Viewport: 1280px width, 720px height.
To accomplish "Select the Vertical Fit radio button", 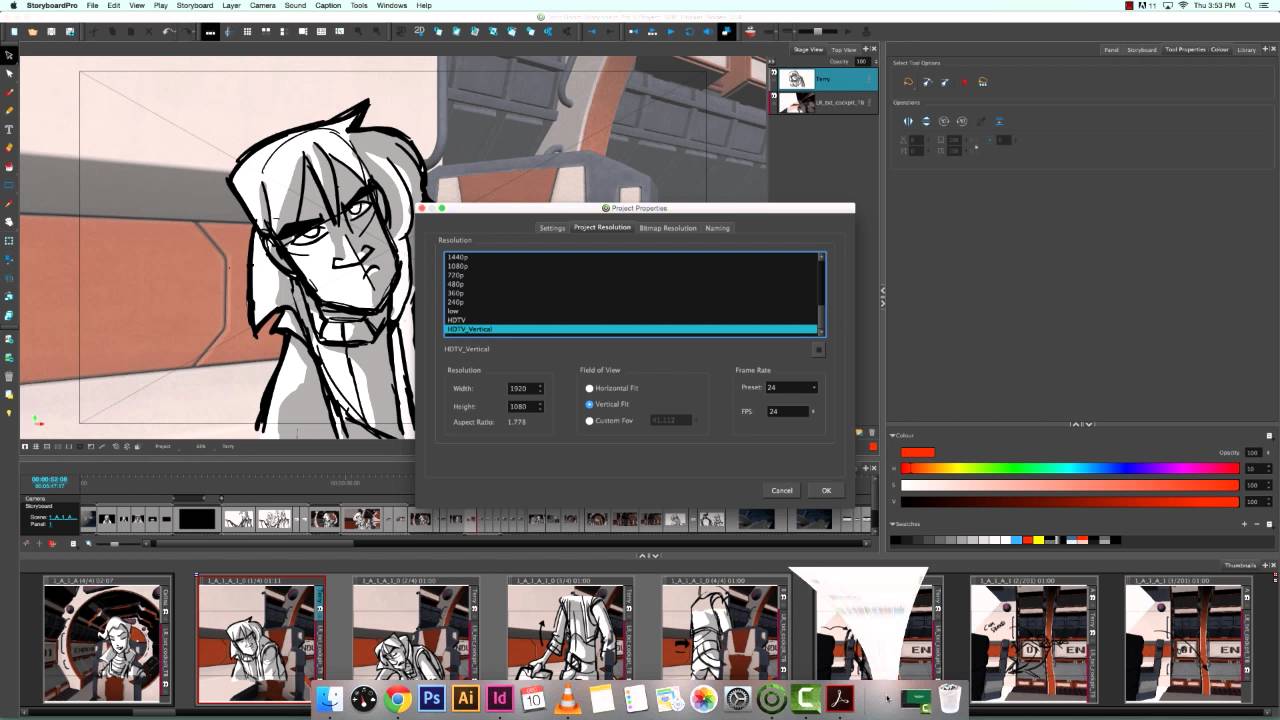I will click(589, 404).
